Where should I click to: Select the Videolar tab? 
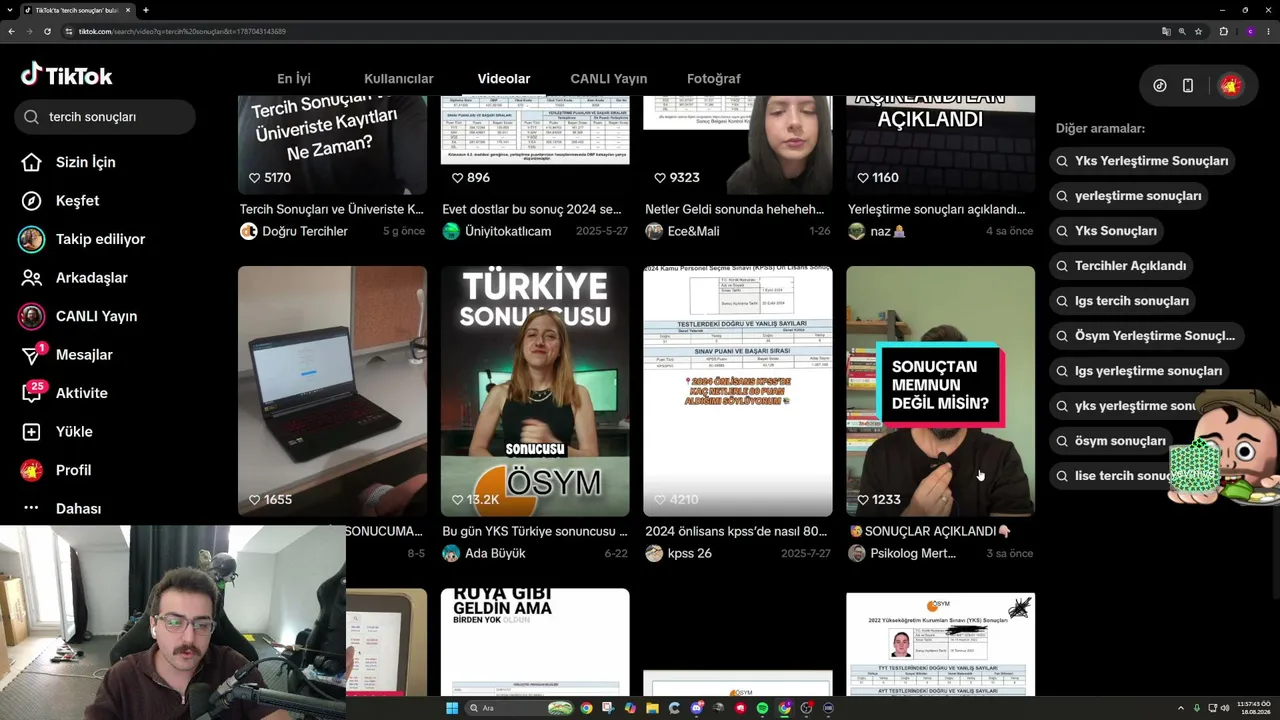[504, 79]
